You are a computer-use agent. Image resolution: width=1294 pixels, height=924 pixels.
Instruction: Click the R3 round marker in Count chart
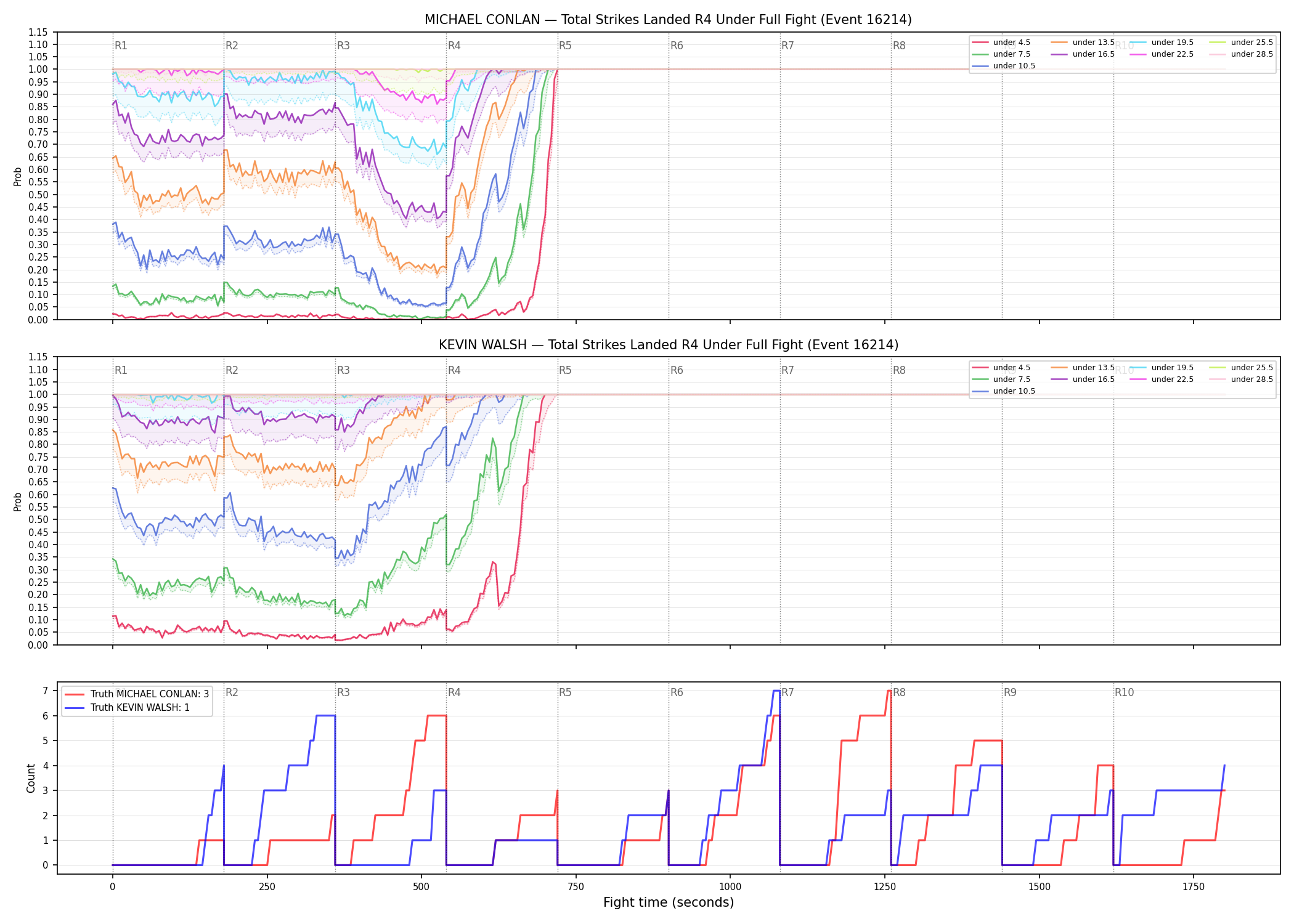click(343, 692)
